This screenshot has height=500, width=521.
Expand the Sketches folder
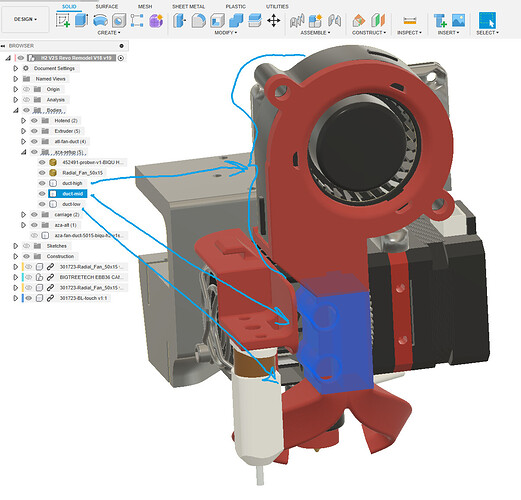coord(16,246)
